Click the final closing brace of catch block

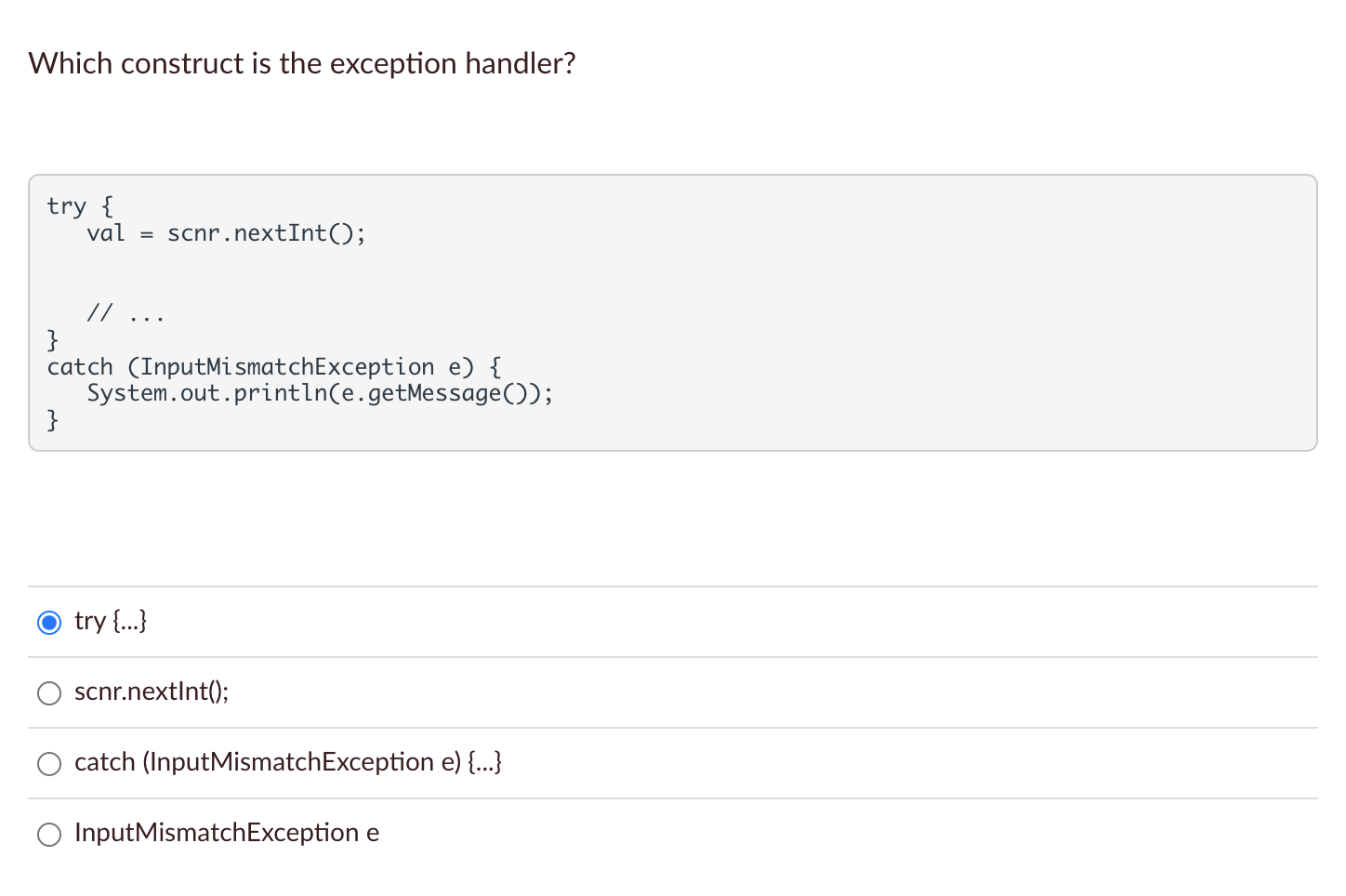click(53, 420)
